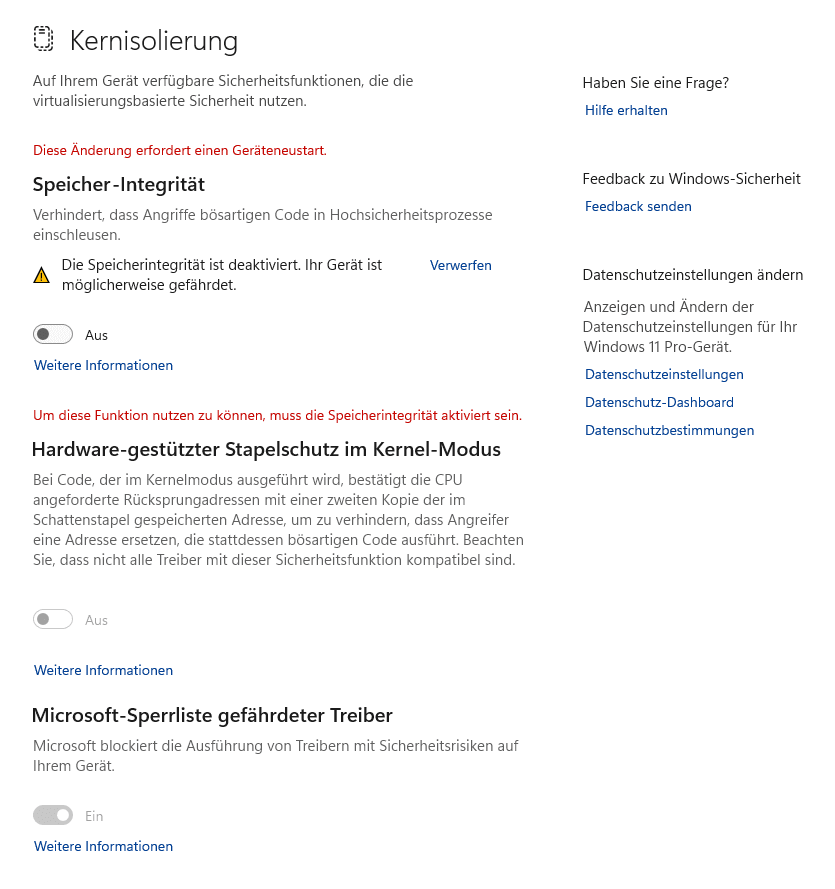
Task: Toggle Microsoft-Sperrliste gefährdeter Treiber switch
Action: 53,816
